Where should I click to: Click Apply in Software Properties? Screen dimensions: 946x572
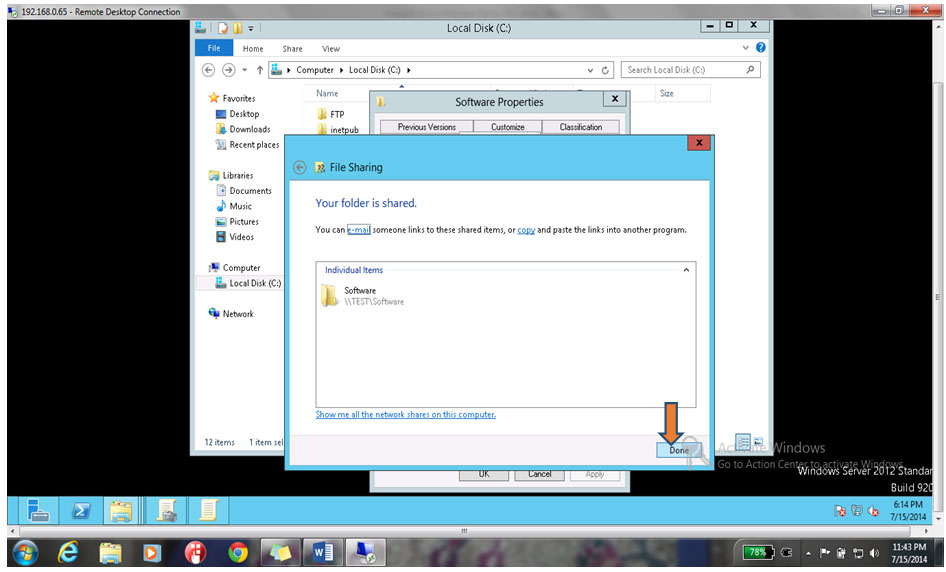click(594, 474)
